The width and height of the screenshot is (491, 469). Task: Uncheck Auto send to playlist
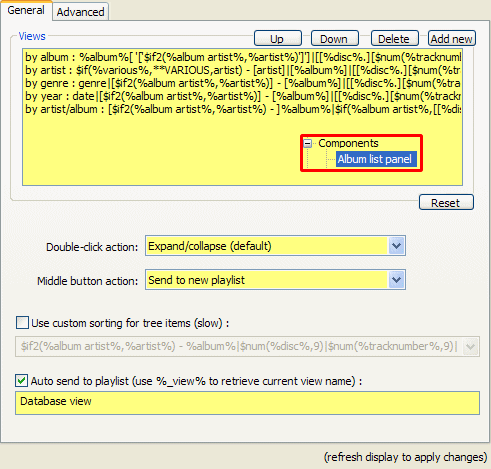pyautogui.click(x=22, y=381)
